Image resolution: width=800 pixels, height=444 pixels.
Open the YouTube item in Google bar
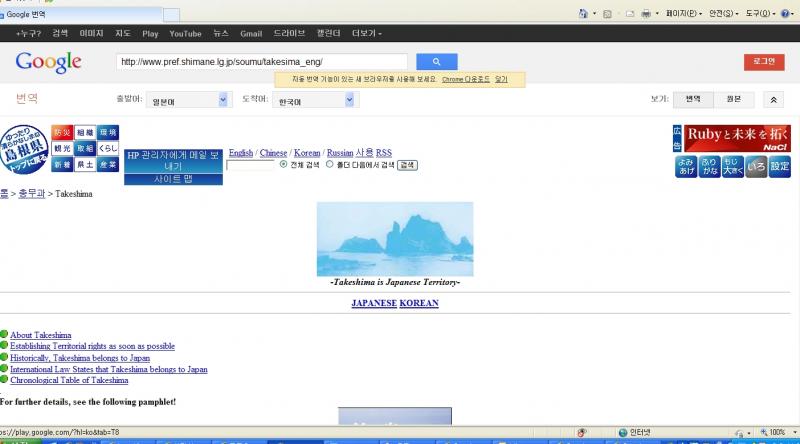click(x=185, y=33)
